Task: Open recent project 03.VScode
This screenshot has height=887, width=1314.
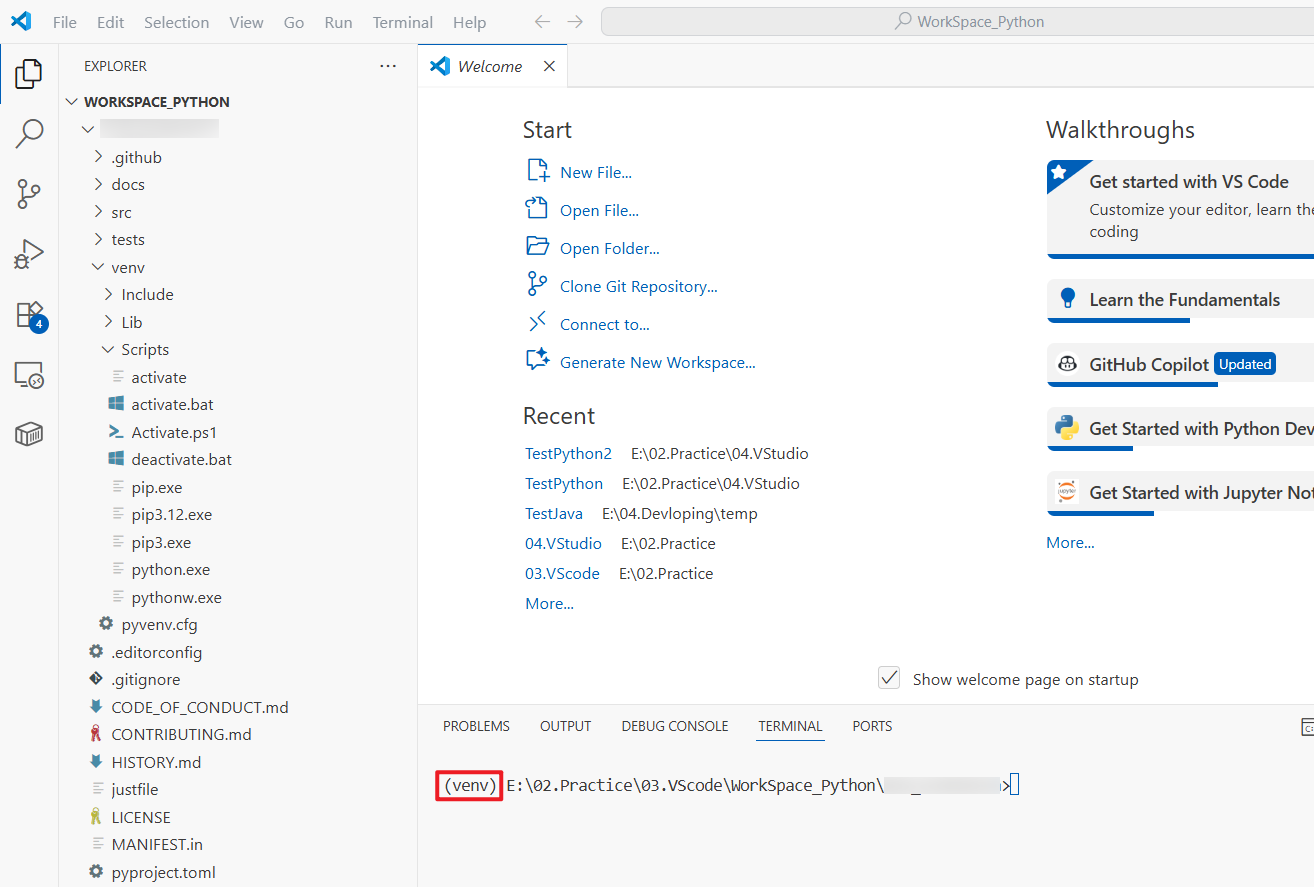Action: tap(562, 573)
